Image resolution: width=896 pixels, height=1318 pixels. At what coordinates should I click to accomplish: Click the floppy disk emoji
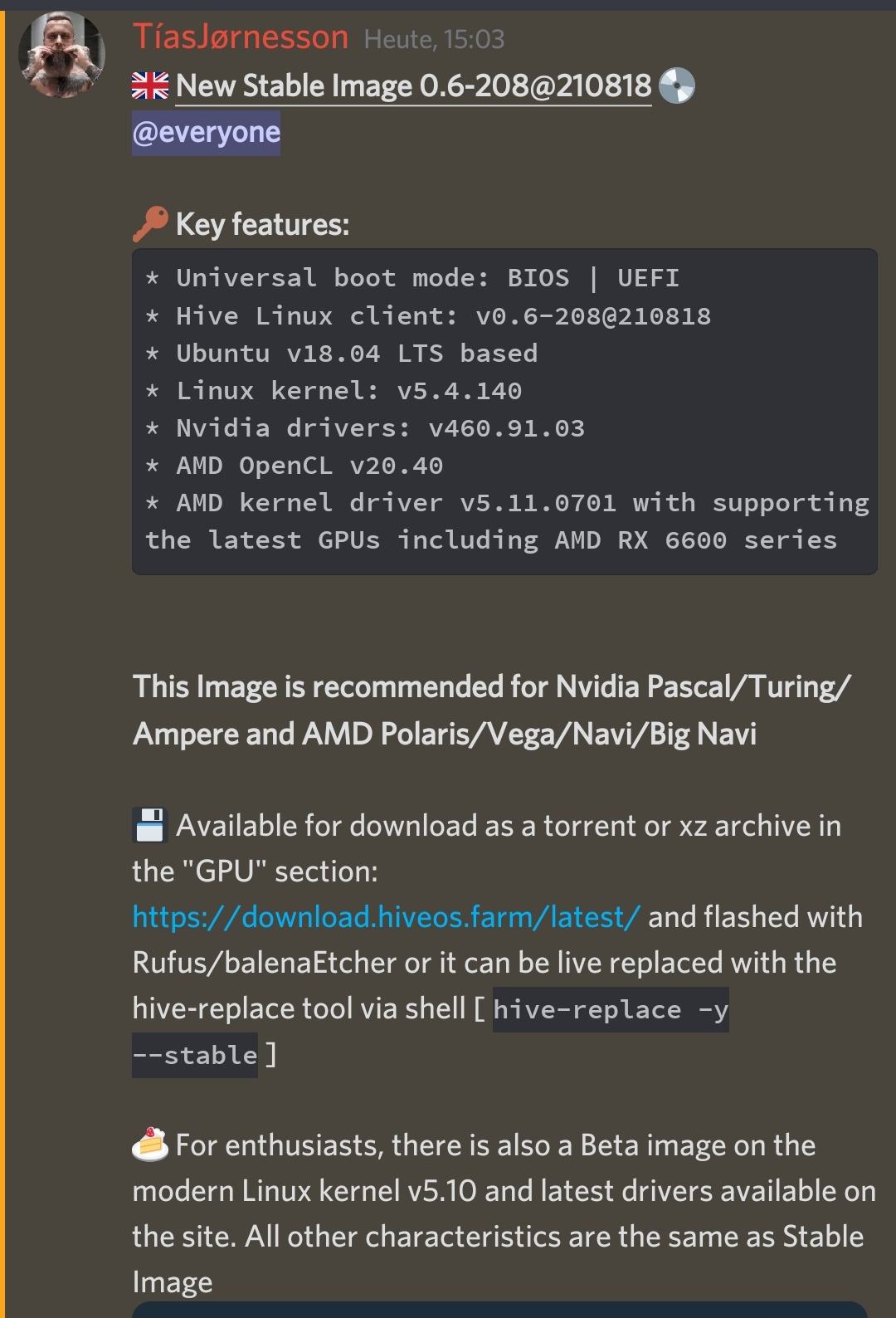point(150,825)
